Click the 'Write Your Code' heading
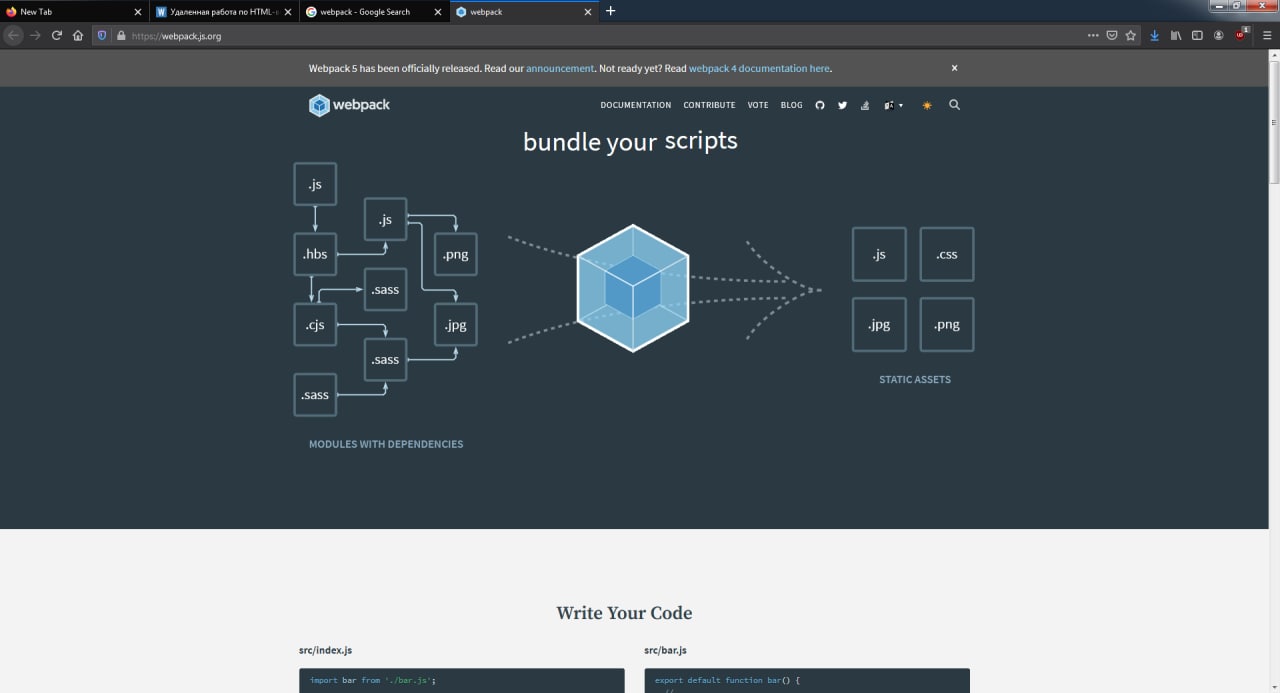Screen dimensions: 1280x693 (x=624, y=613)
